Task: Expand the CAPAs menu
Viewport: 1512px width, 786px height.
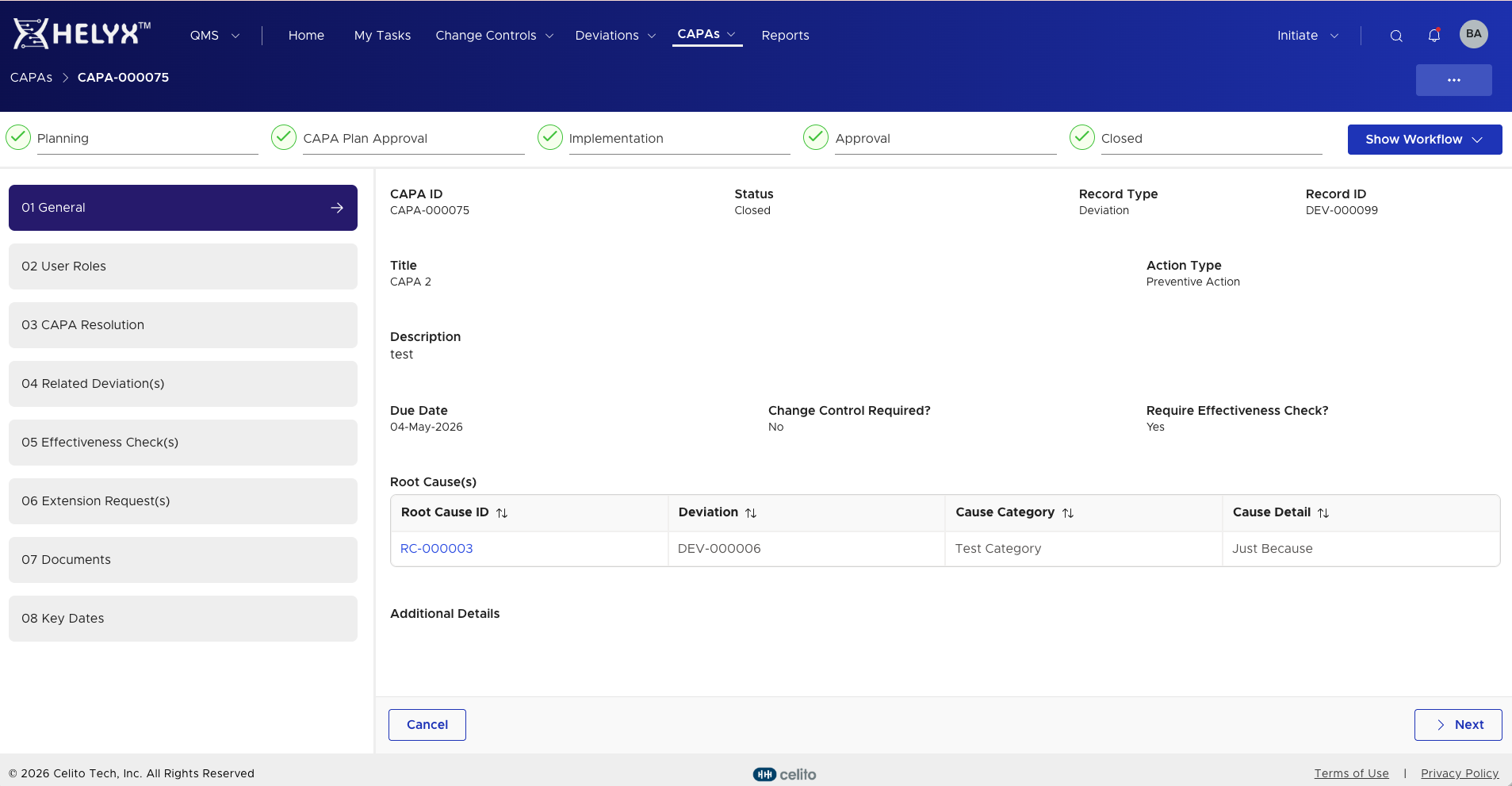Action: [x=707, y=34]
